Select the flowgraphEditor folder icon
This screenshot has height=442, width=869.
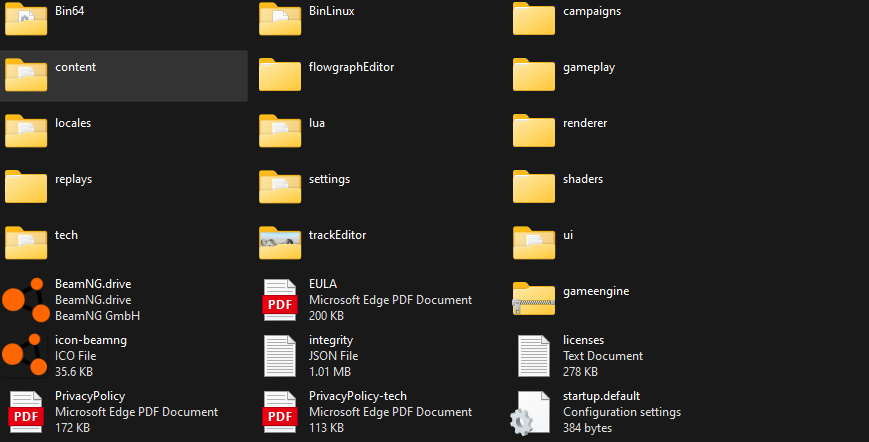tap(280, 75)
